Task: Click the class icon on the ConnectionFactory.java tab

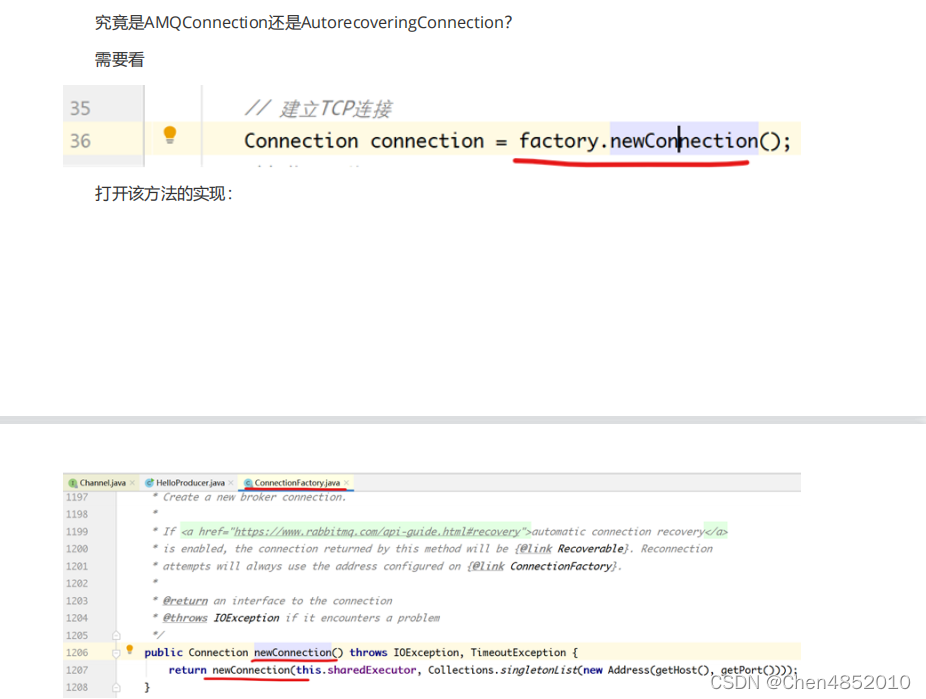Action: [248, 483]
